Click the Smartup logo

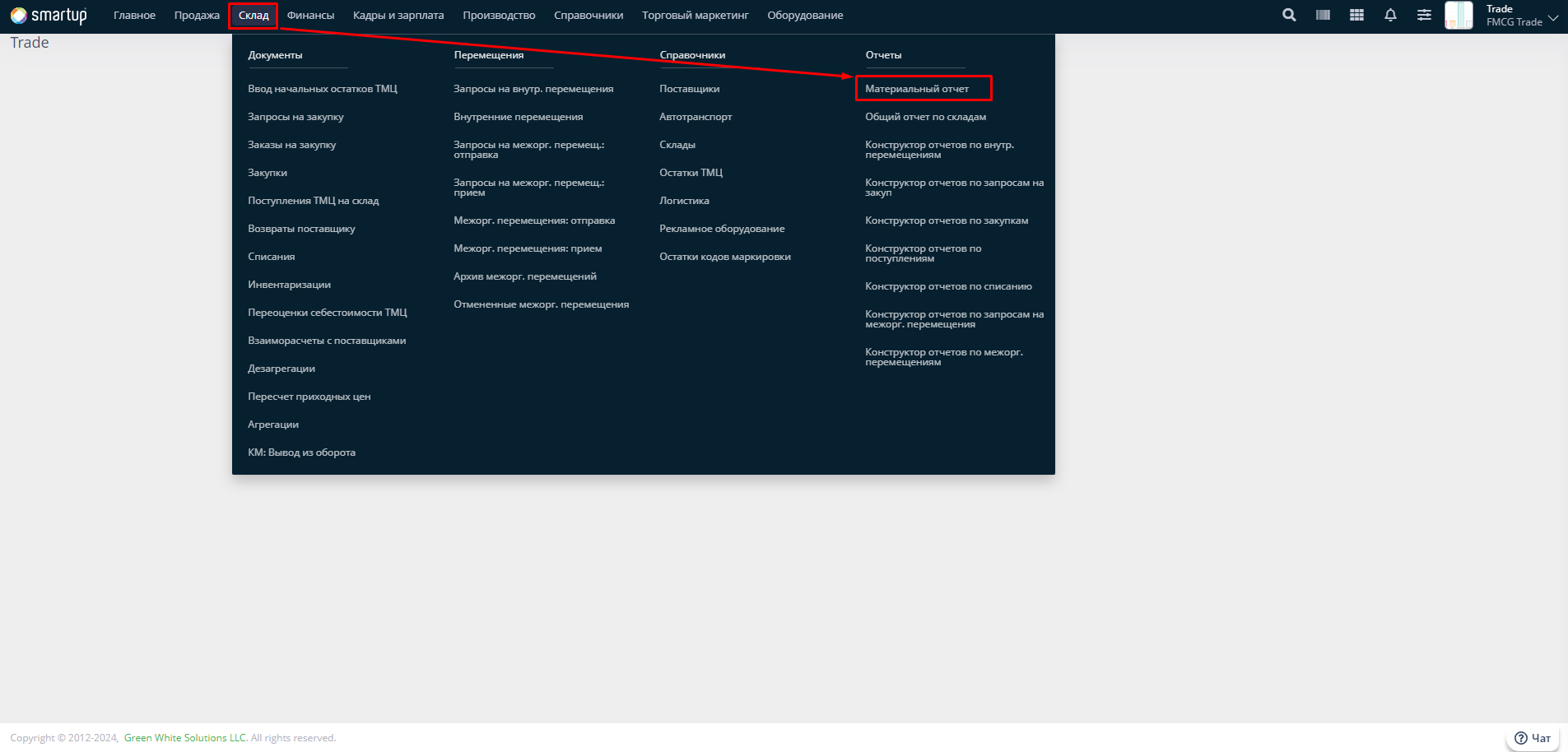click(x=49, y=16)
